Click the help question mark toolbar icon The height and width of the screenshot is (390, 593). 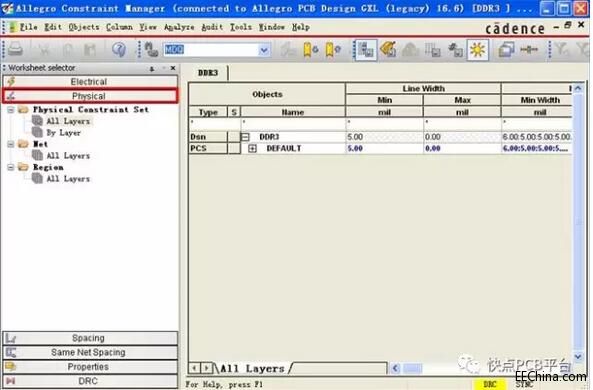[x=119, y=50]
